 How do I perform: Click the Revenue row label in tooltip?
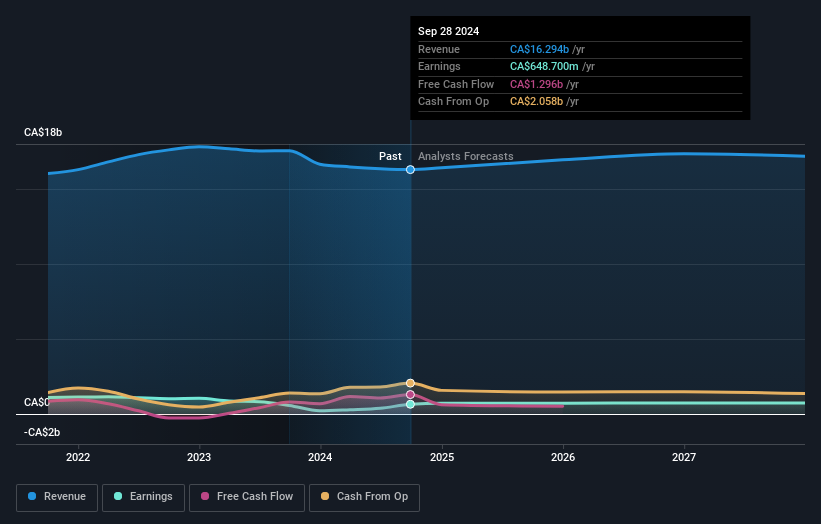[439, 49]
